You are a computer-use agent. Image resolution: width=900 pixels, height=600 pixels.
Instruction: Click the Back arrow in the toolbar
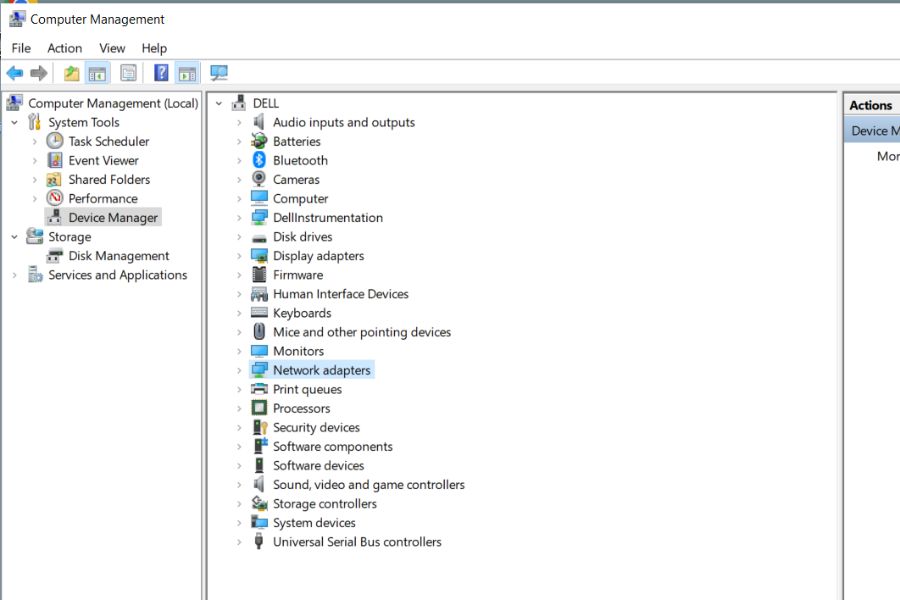click(15, 73)
